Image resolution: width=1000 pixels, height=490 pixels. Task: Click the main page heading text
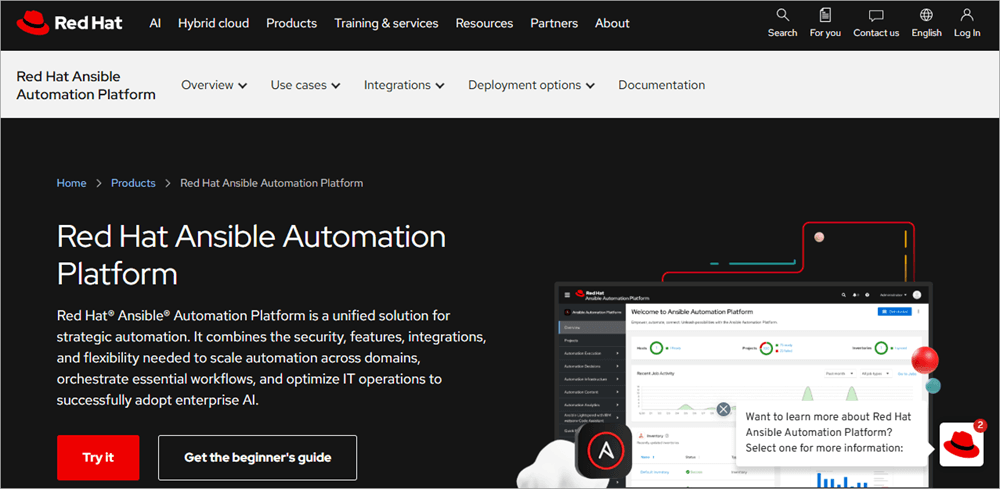[251, 255]
